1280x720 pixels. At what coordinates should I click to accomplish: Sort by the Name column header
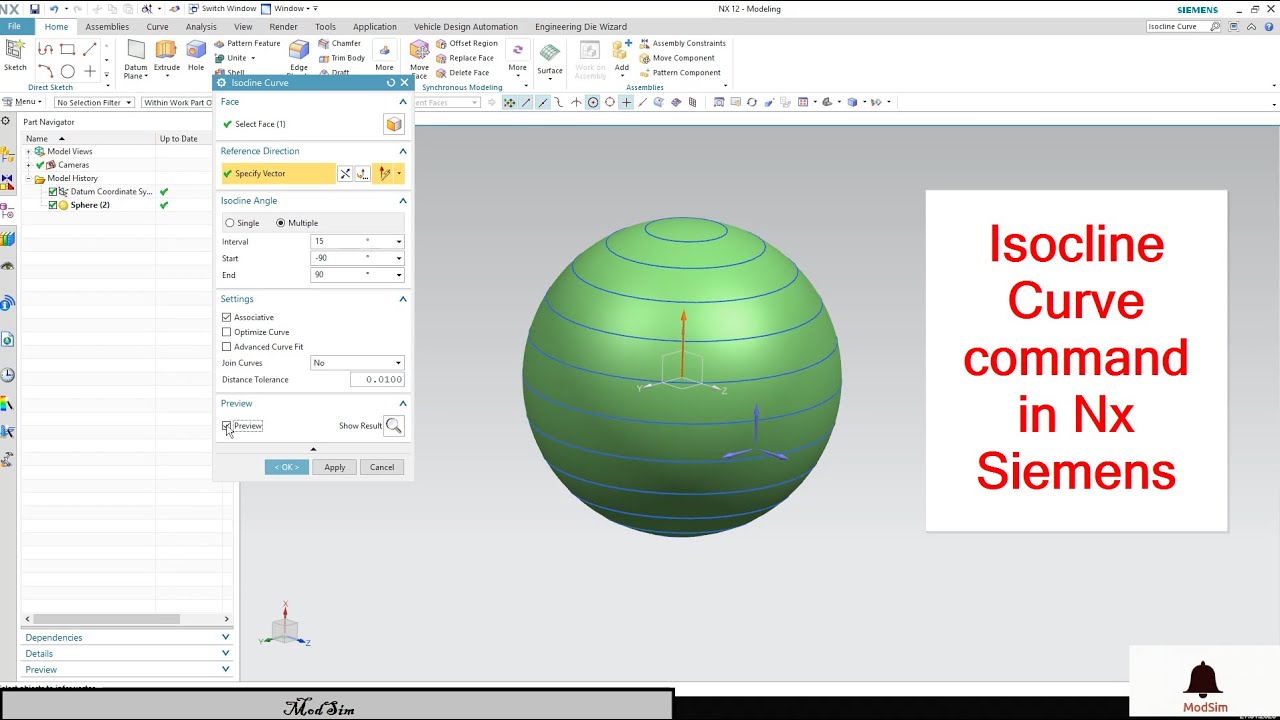pos(88,139)
